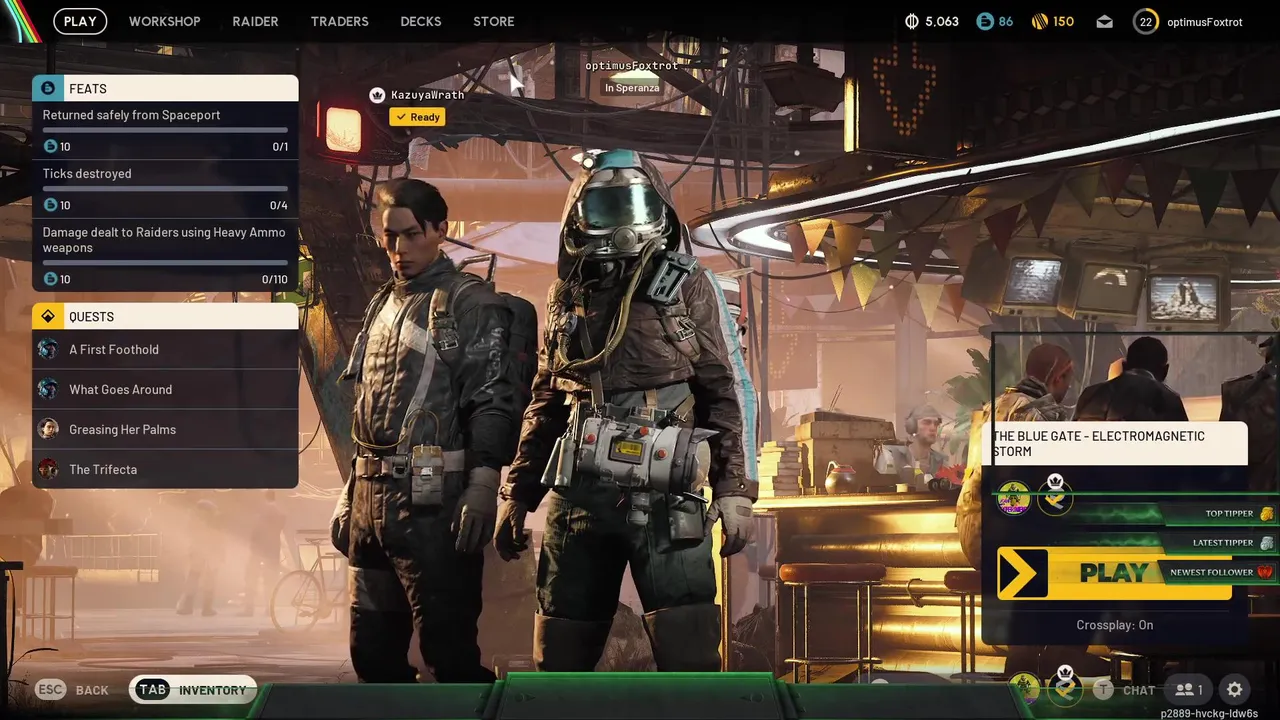Open the level 22 player badge
This screenshot has height=720, width=1280.
[1145, 21]
